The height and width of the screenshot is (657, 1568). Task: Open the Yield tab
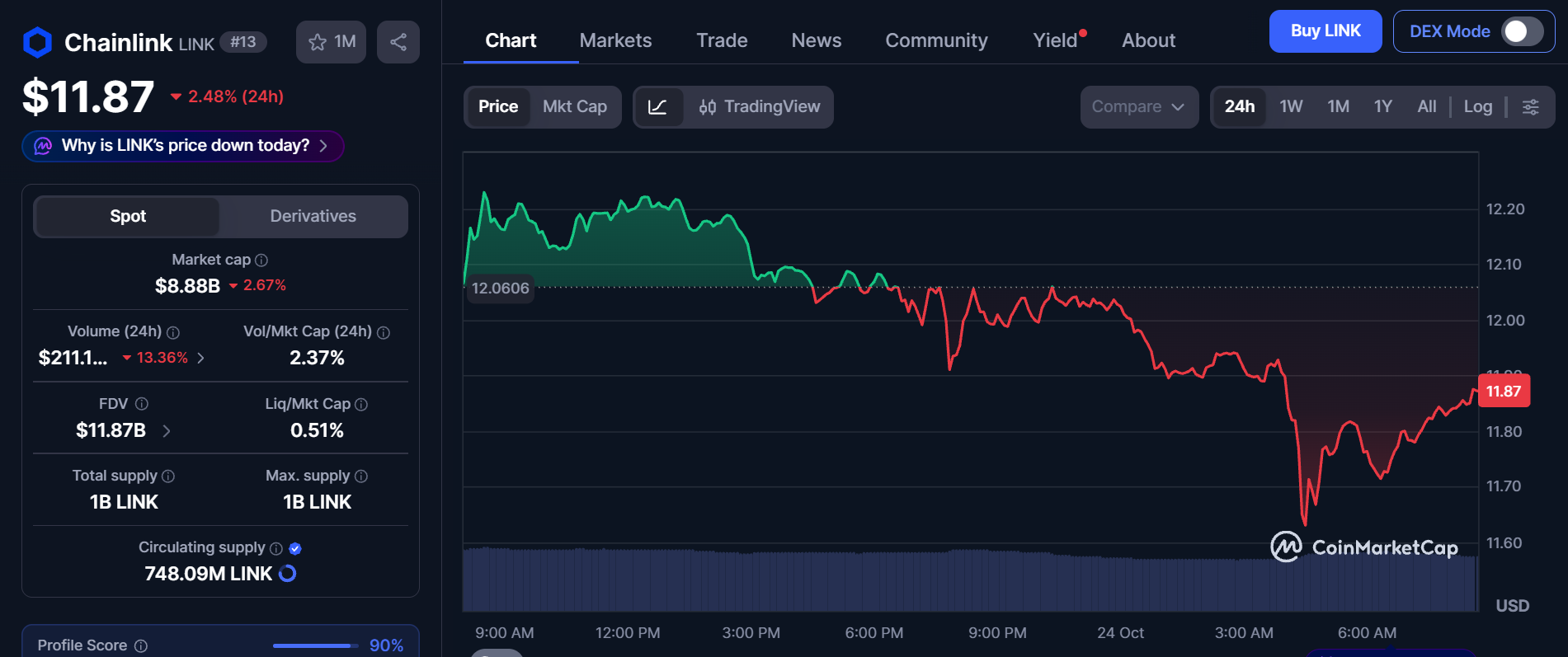point(1057,40)
